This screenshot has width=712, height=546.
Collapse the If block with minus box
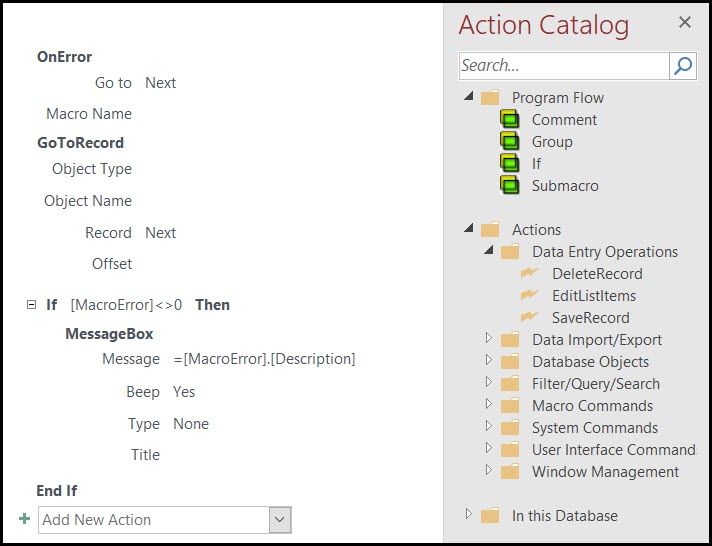point(31,304)
